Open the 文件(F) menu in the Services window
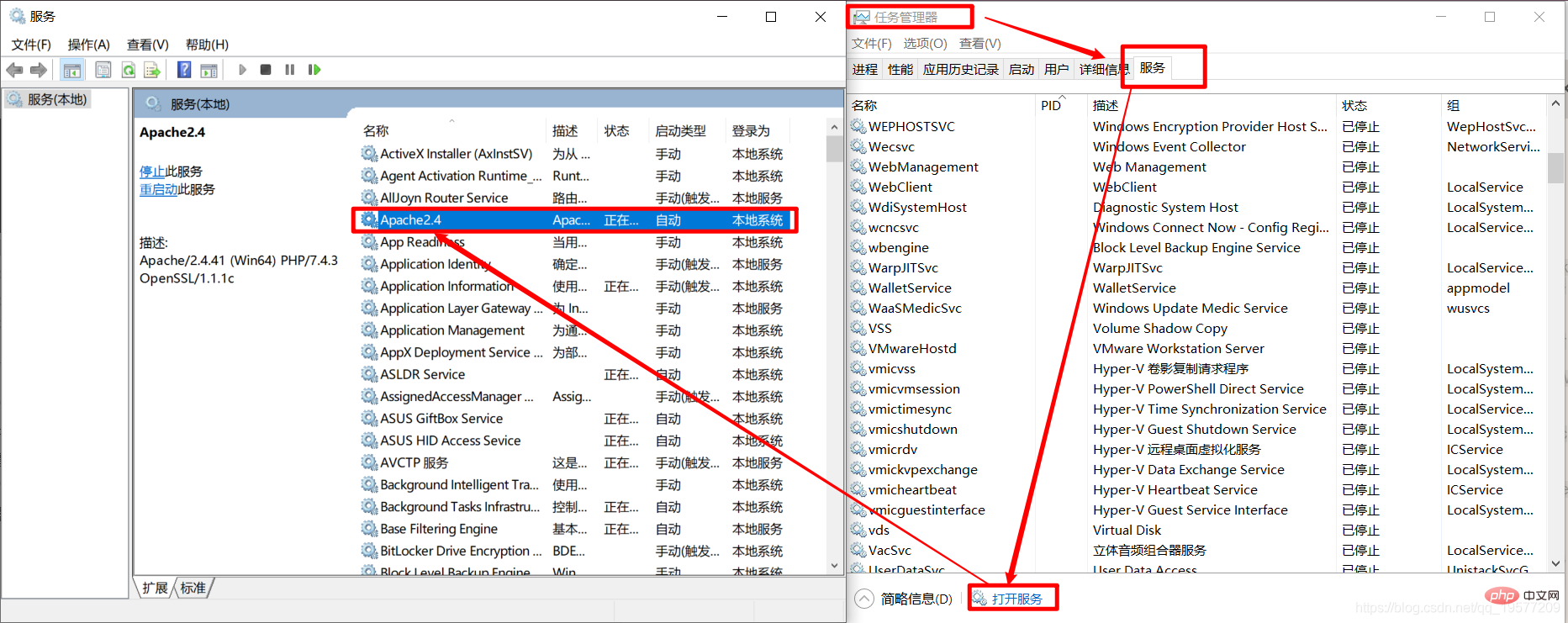Screen dimensions: 1568x623 coord(31,45)
